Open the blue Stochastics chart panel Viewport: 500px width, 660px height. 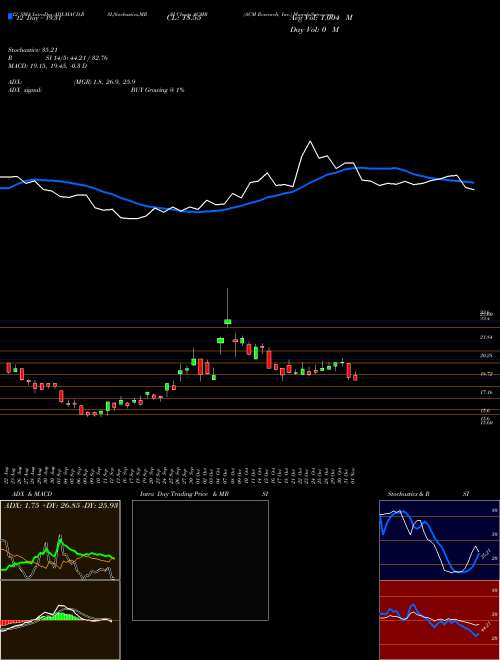(x=439, y=540)
